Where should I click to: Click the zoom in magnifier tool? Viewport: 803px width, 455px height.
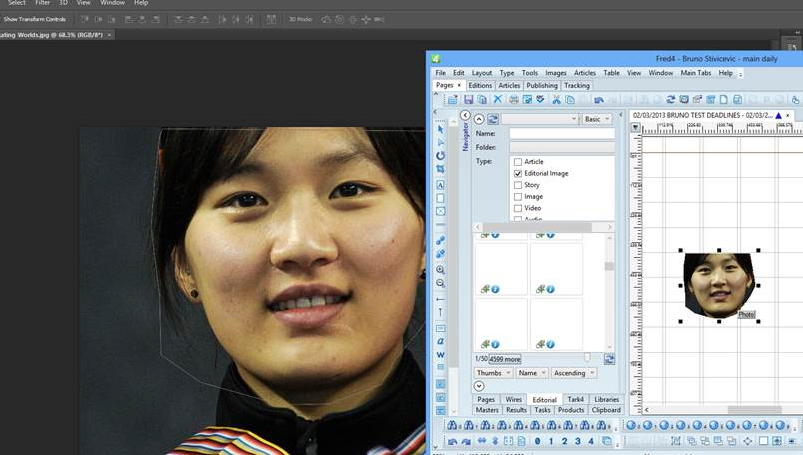pos(440,270)
